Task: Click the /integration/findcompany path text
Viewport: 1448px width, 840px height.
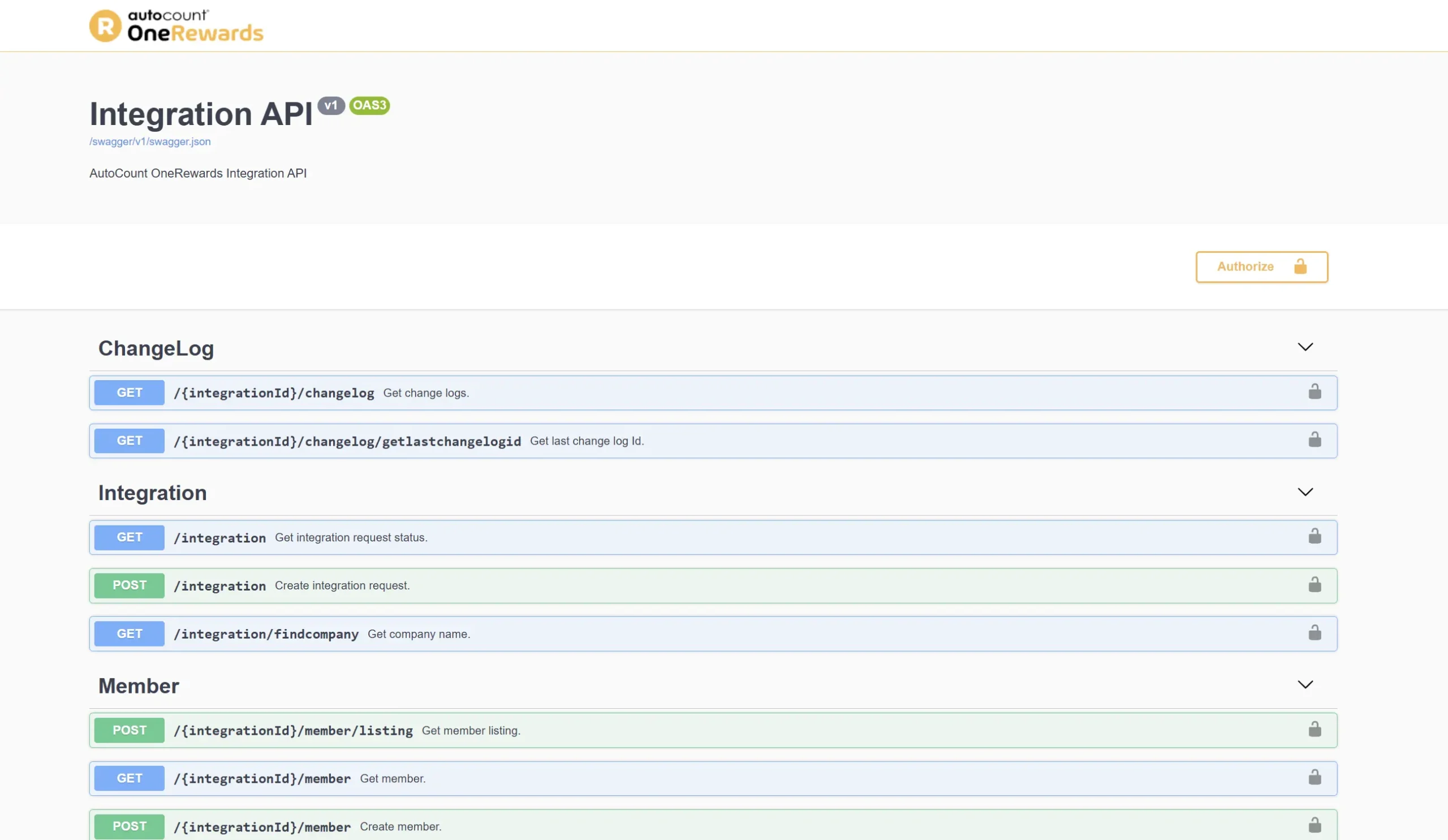Action: point(266,634)
